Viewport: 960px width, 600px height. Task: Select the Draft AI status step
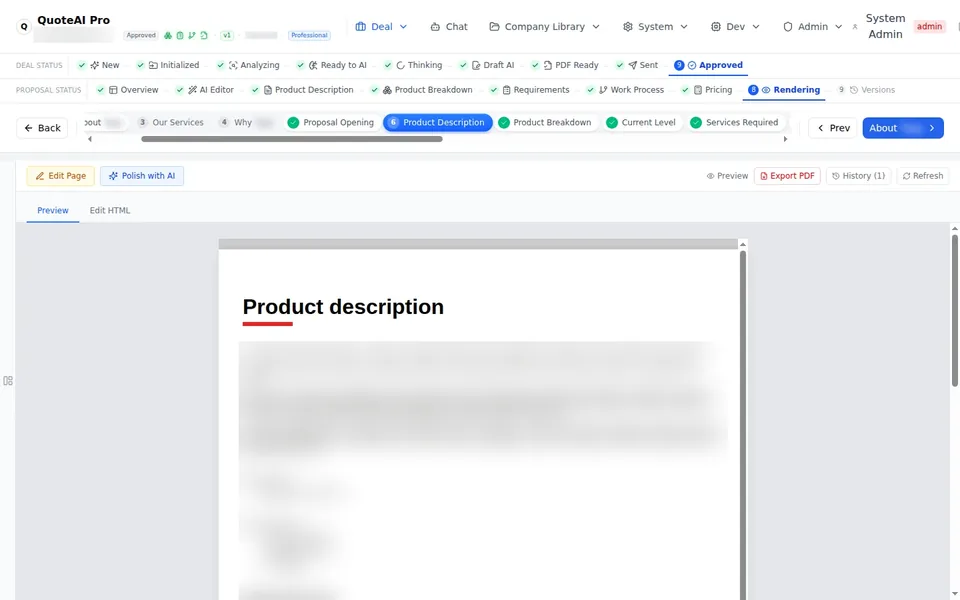click(x=487, y=65)
